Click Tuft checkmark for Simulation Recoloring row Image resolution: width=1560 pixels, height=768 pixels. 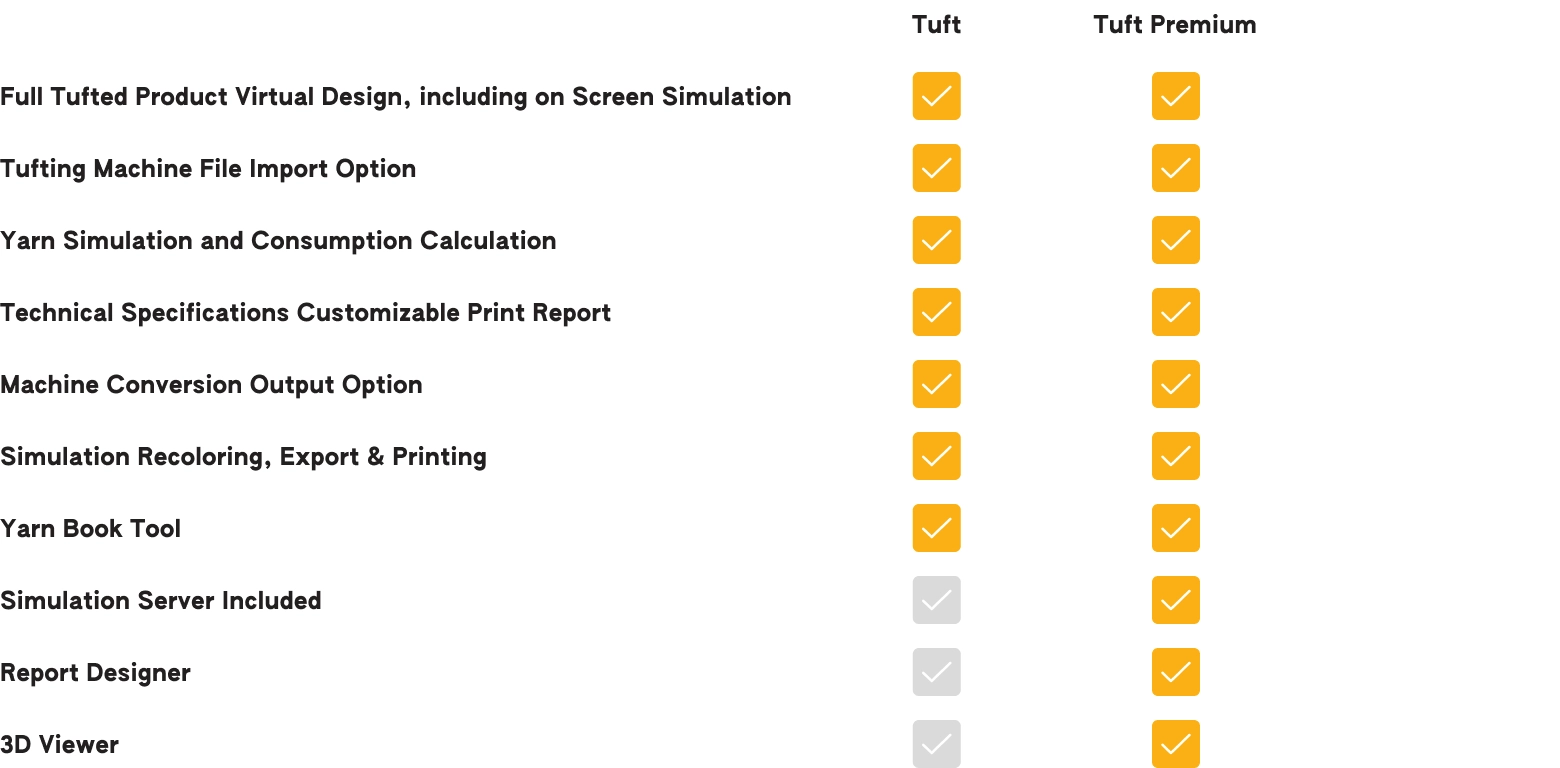(x=936, y=456)
